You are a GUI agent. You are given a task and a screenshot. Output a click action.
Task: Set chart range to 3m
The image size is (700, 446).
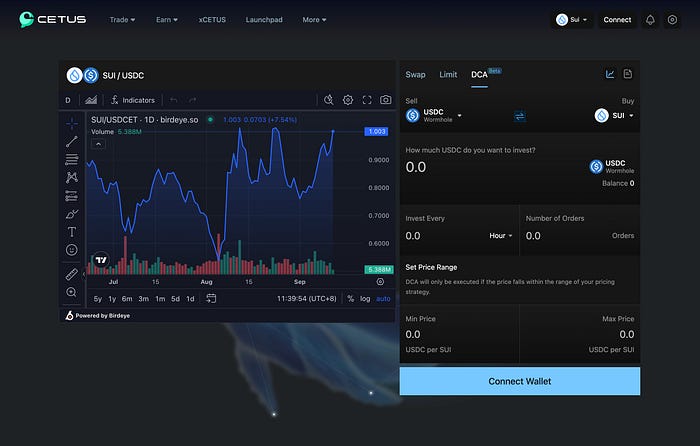tap(143, 299)
